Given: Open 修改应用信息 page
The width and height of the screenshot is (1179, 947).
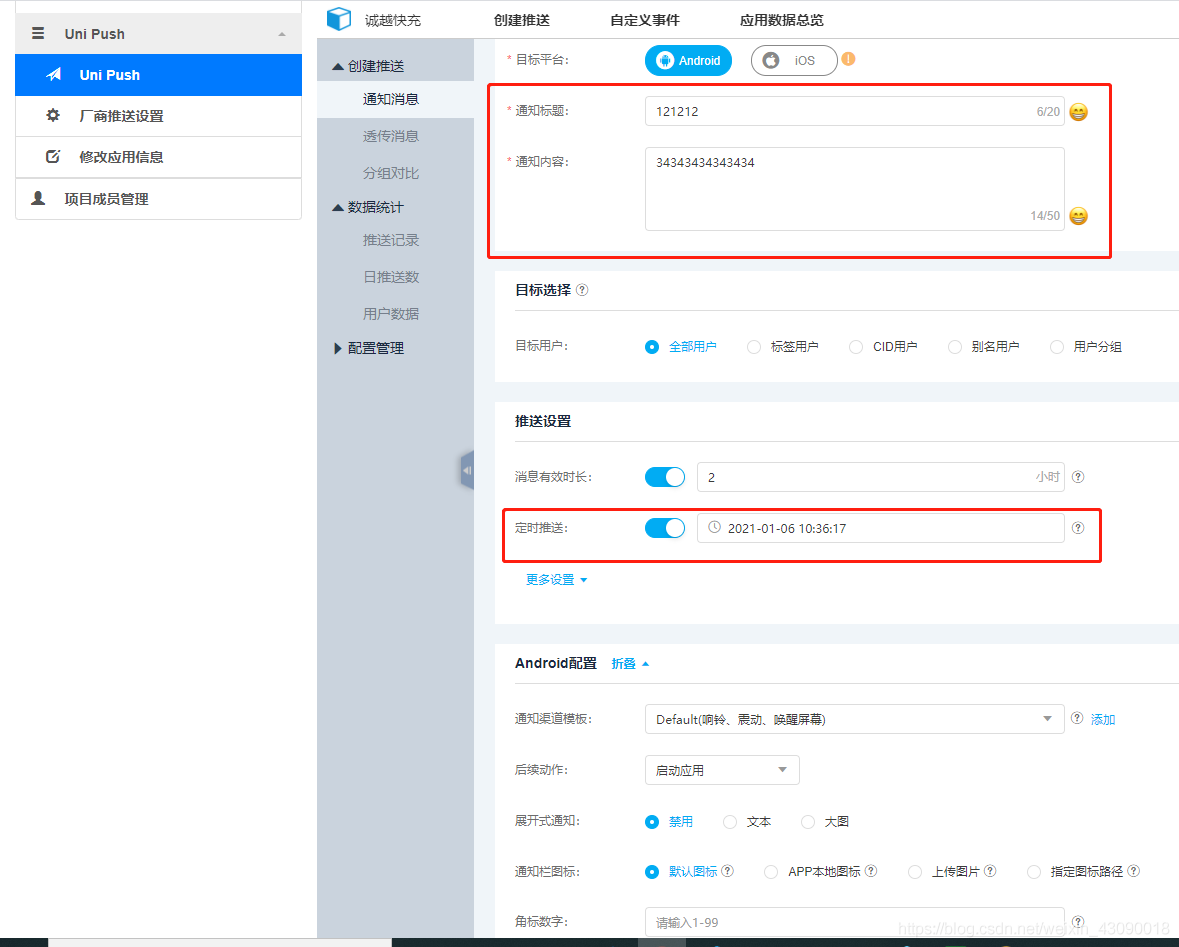Looking at the screenshot, I should pos(158,157).
